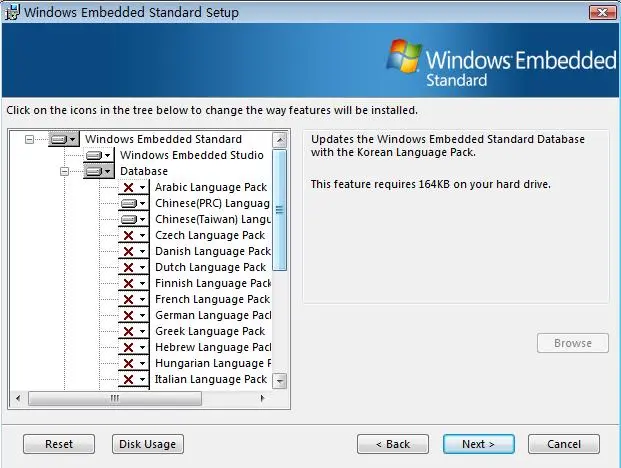The width and height of the screenshot is (621, 468).
Task: Click the vertical scrollbar thumb in feature tree
Action: coord(280,210)
